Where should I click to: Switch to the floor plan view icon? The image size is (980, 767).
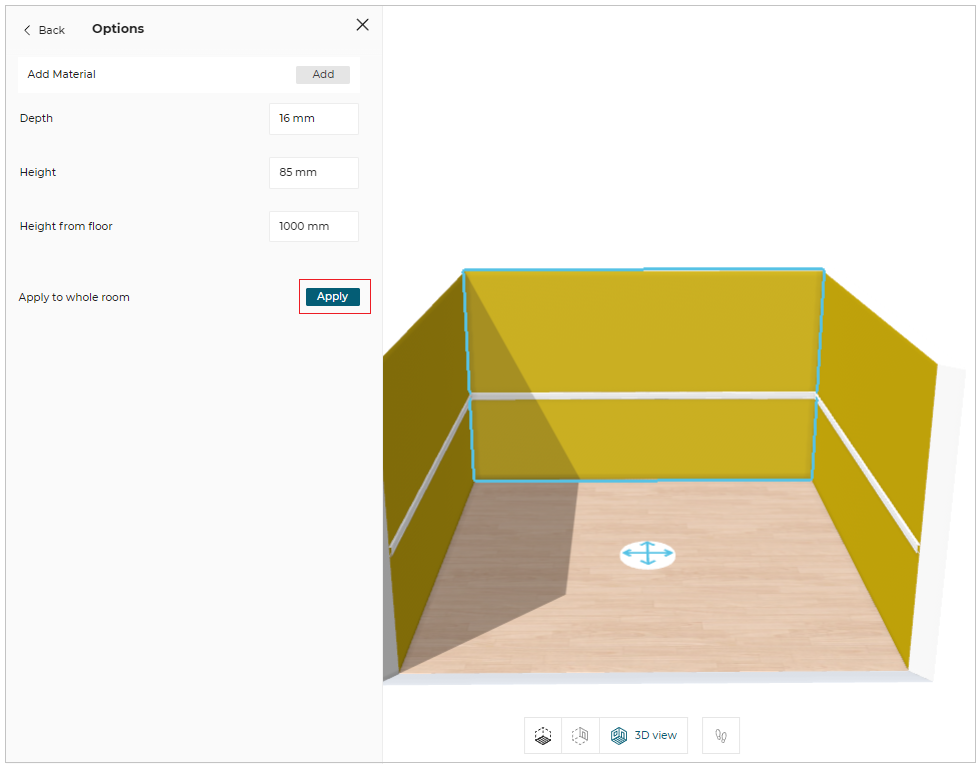(543, 735)
